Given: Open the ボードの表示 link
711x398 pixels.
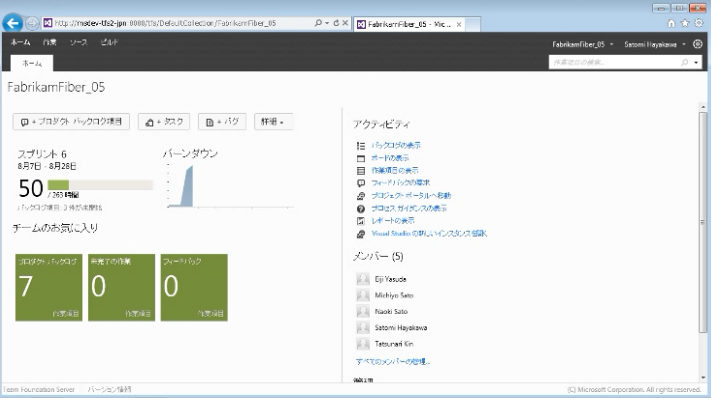Looking at the screenshot, I should (x=390, y=158).
